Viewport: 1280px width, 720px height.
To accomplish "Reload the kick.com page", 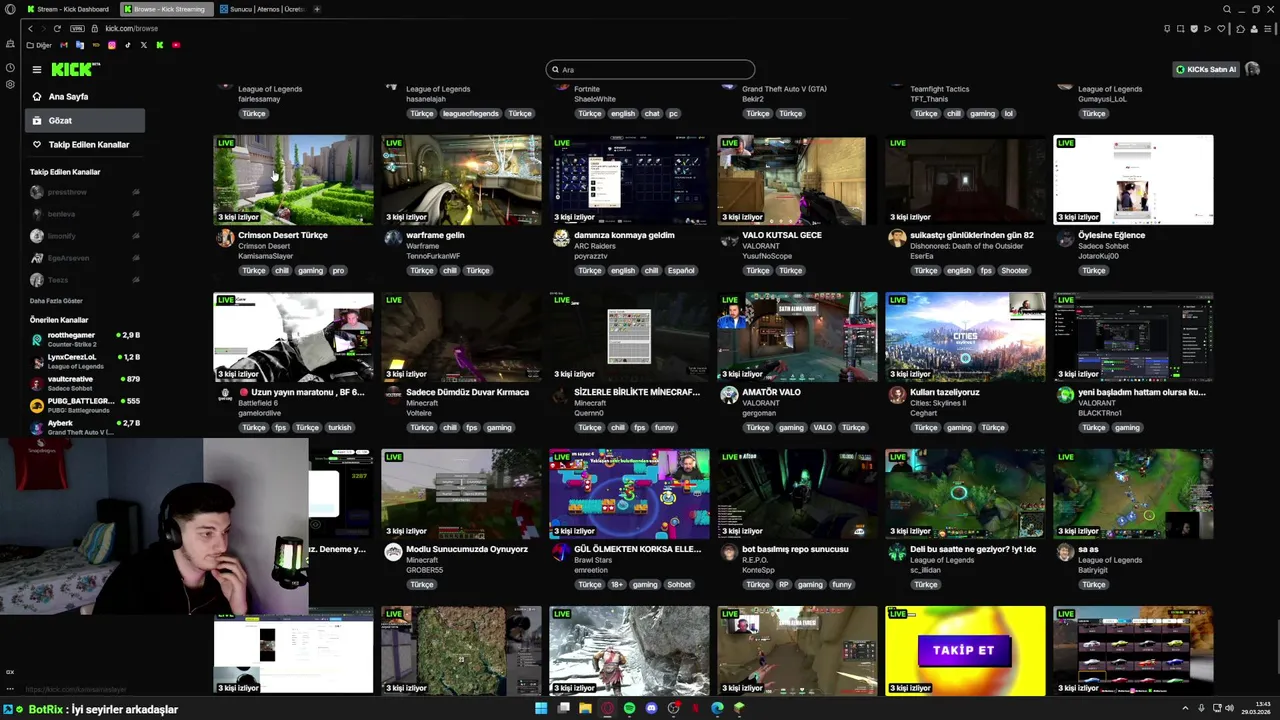I will 57,28.
